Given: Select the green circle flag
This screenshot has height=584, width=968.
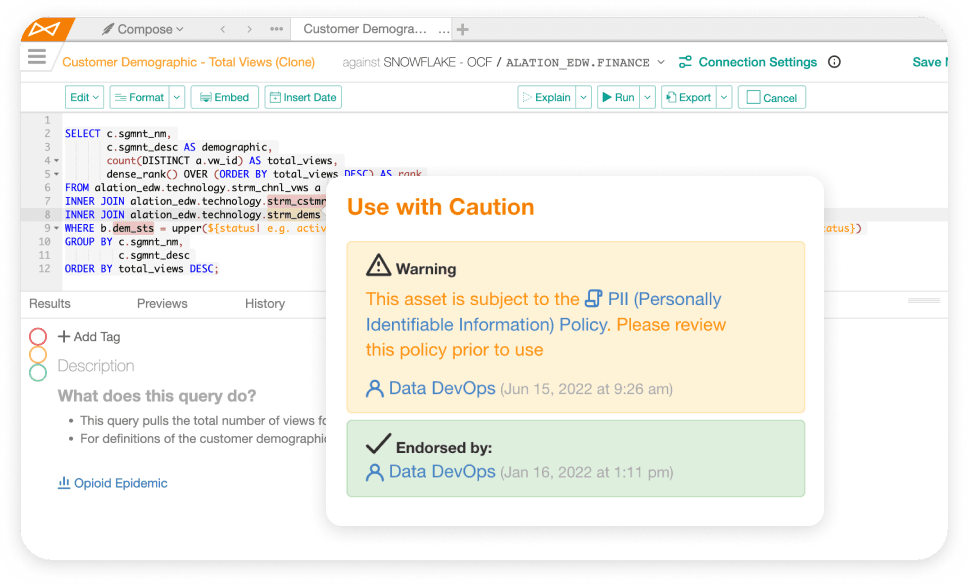Looking at the screenshot, I should 38,373.
